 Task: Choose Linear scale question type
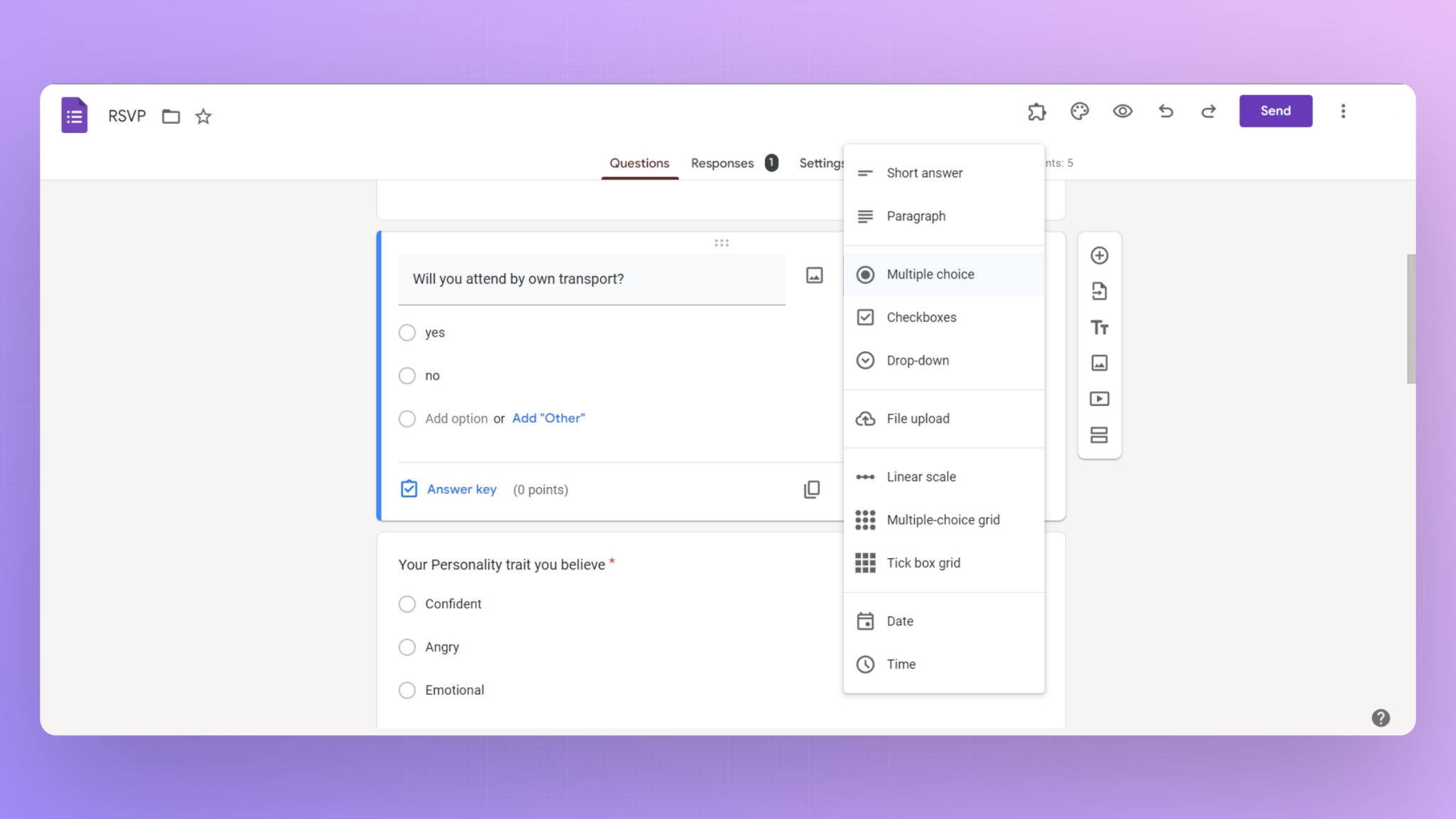(943, 477)
